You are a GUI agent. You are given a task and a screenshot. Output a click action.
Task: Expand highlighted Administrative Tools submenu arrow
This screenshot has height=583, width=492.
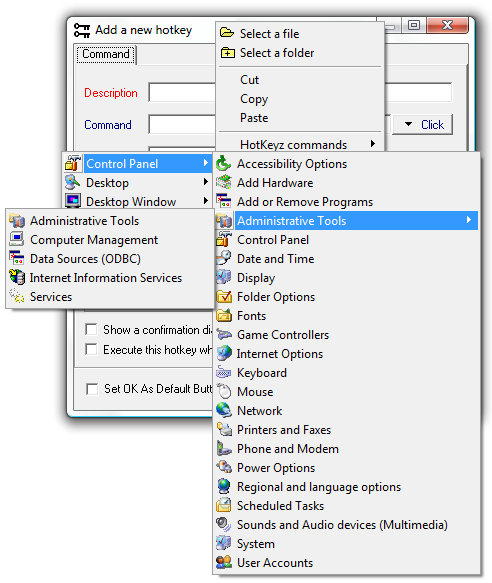[469, 220]
